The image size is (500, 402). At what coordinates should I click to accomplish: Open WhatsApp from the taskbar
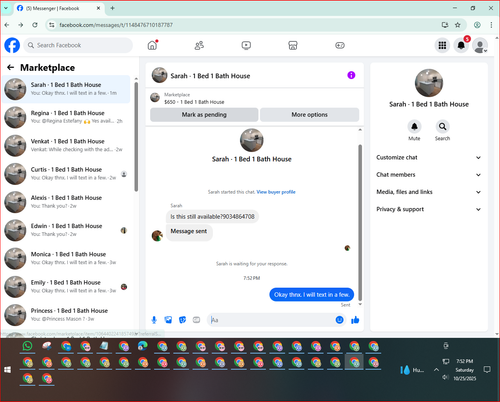[x=28, y=346]
